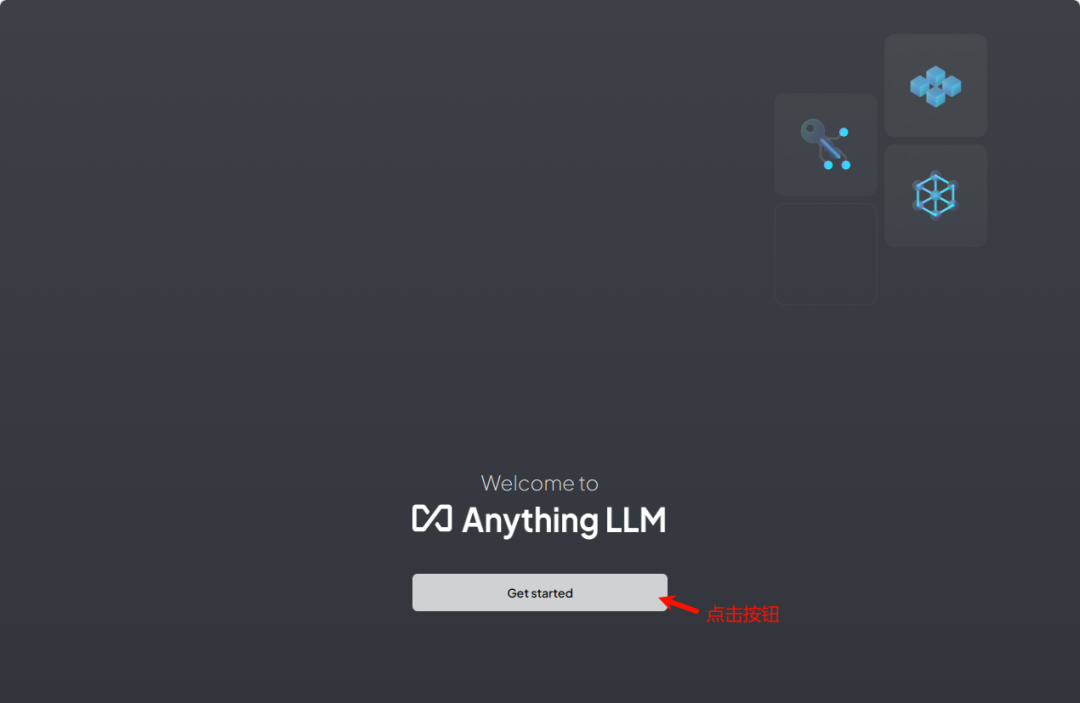Select the tile containing the hexagon cube
The height and width of the screenshot is (703, 1080).
tap(935, 196)
